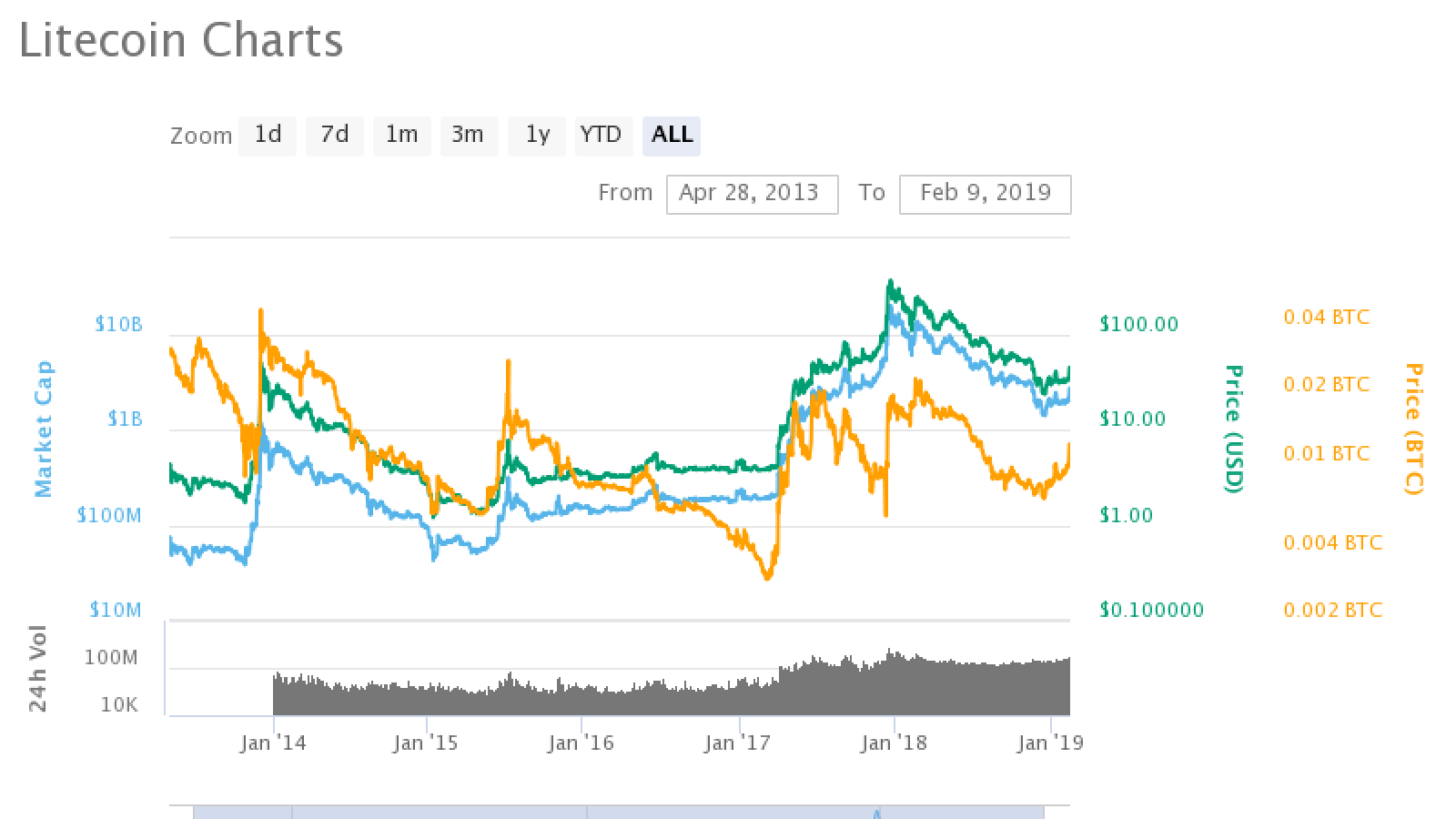The image size is (1456, 819).
Task: Click the $100.00 price axis label
Action: [x=1138, y=324]
